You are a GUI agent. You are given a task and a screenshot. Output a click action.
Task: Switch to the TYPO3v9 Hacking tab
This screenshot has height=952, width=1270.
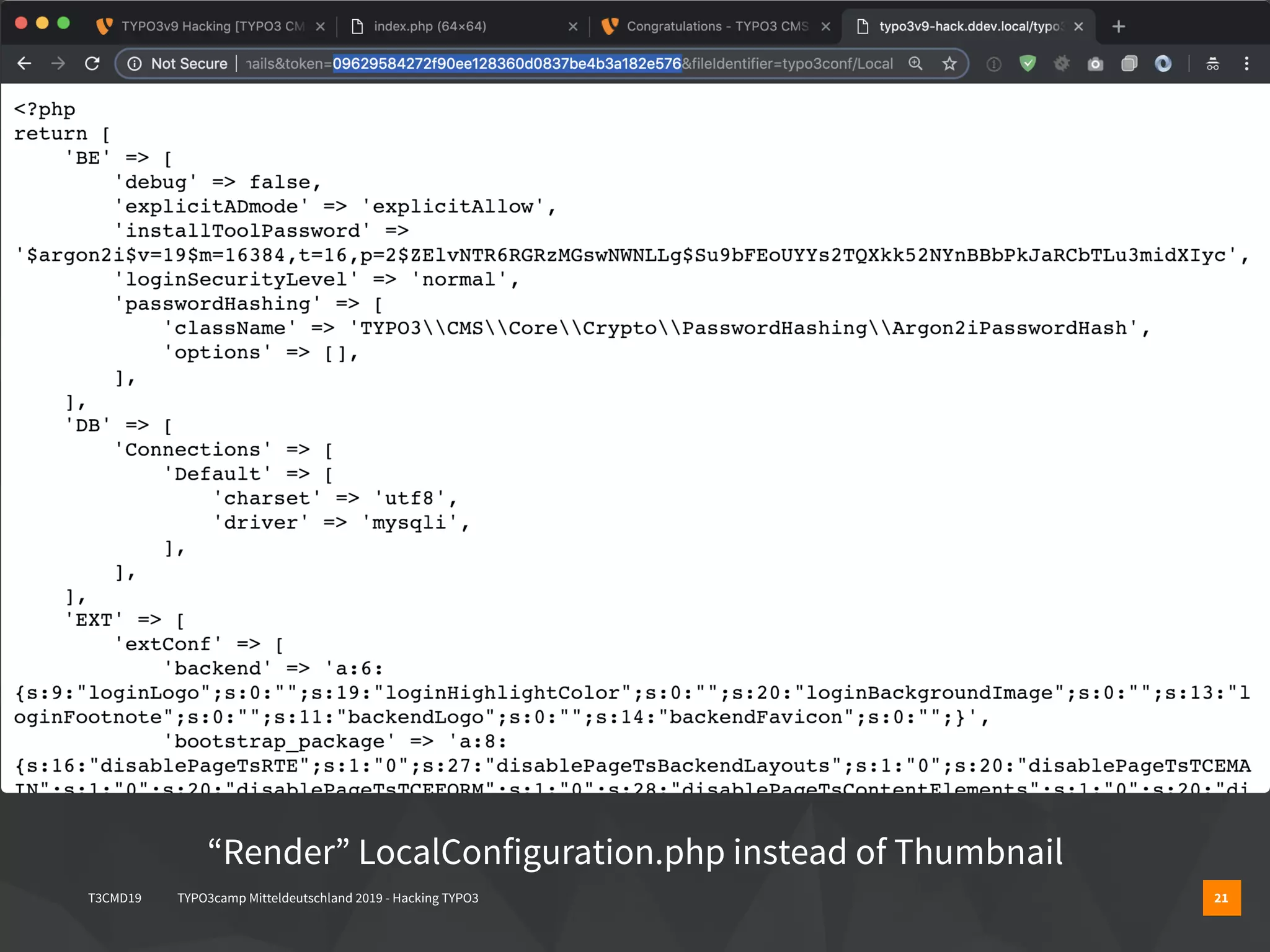[211, 26]
